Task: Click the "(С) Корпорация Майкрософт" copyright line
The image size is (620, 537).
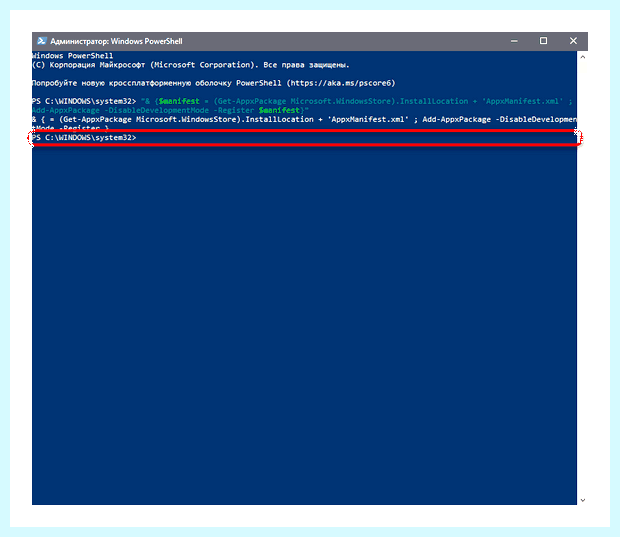Action: 191,65
